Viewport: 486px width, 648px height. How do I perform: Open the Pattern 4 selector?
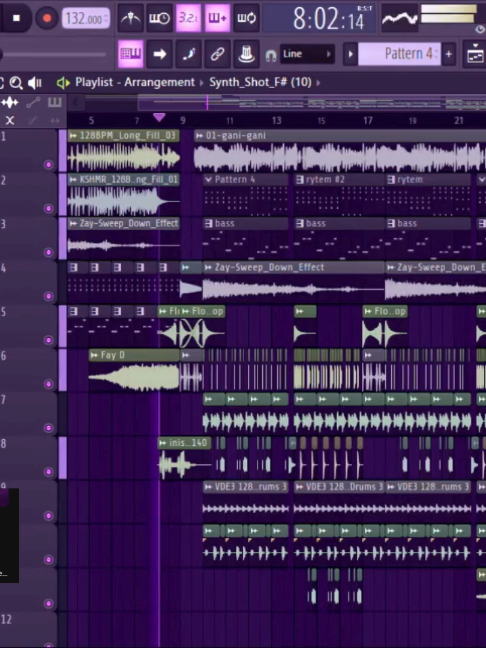[399, 54]
